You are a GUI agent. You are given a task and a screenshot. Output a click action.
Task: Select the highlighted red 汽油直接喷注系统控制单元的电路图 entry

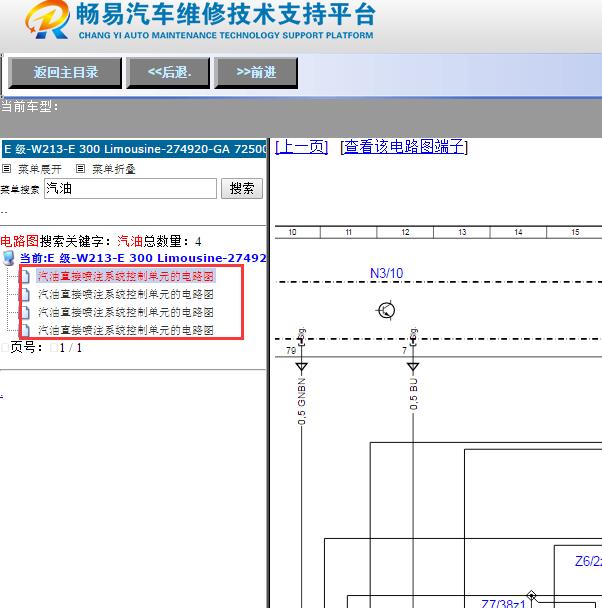point(126,276)
